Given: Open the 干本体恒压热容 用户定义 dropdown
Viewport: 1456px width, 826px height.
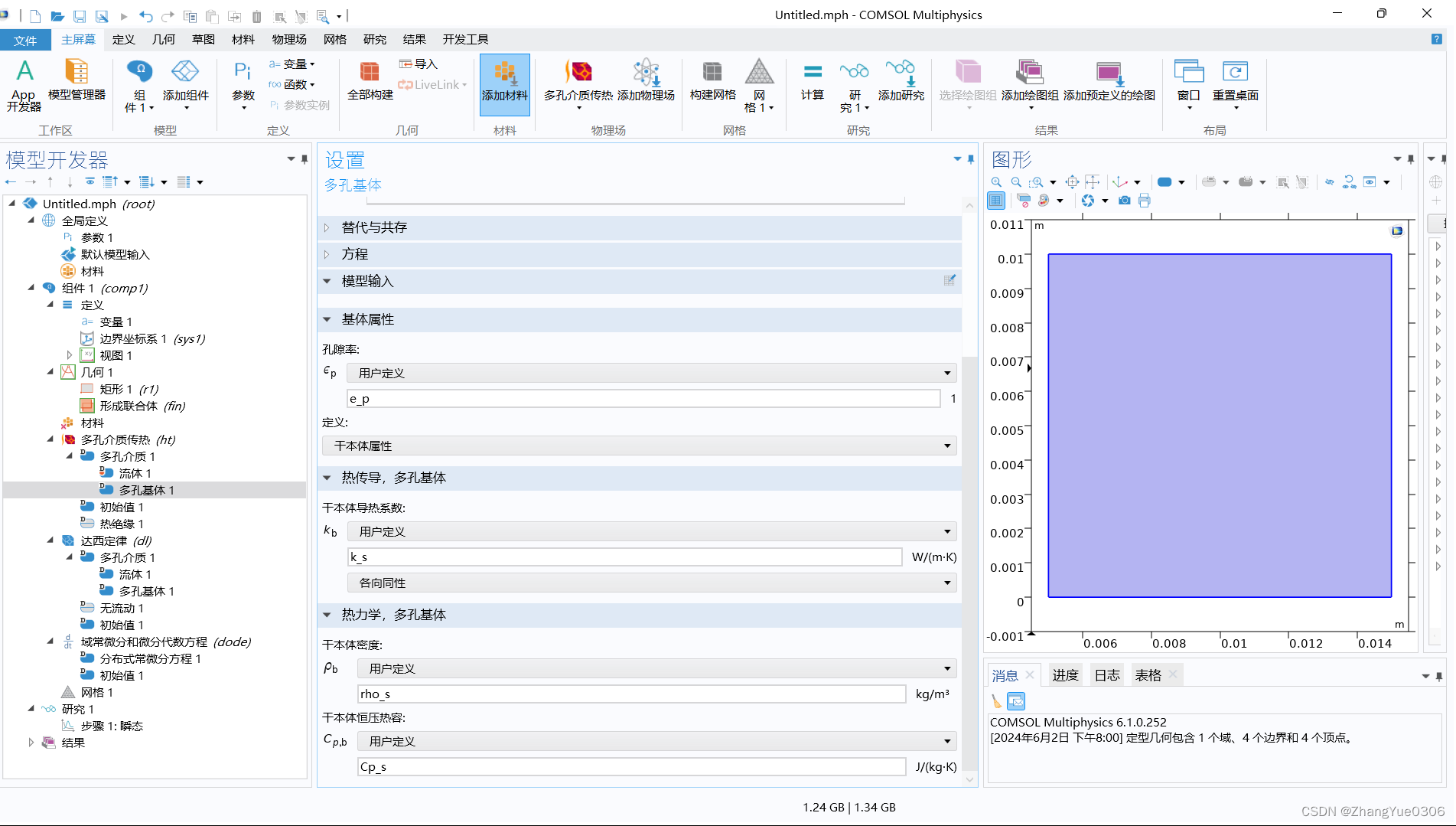Looking at the screenshot, I should point(657,741).
